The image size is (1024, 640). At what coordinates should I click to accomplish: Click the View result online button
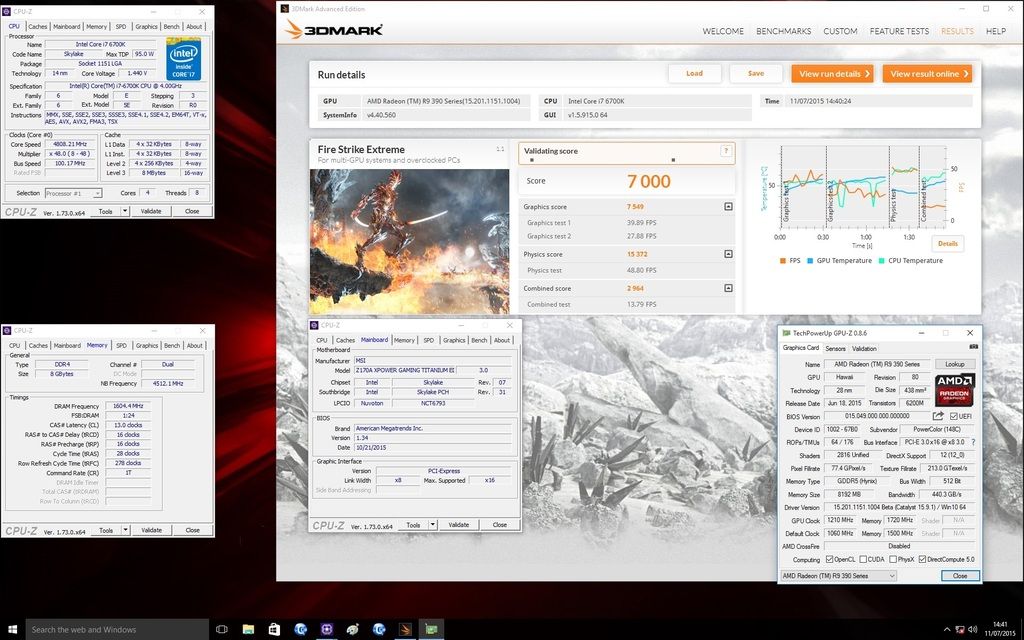(x=927, y=74)
